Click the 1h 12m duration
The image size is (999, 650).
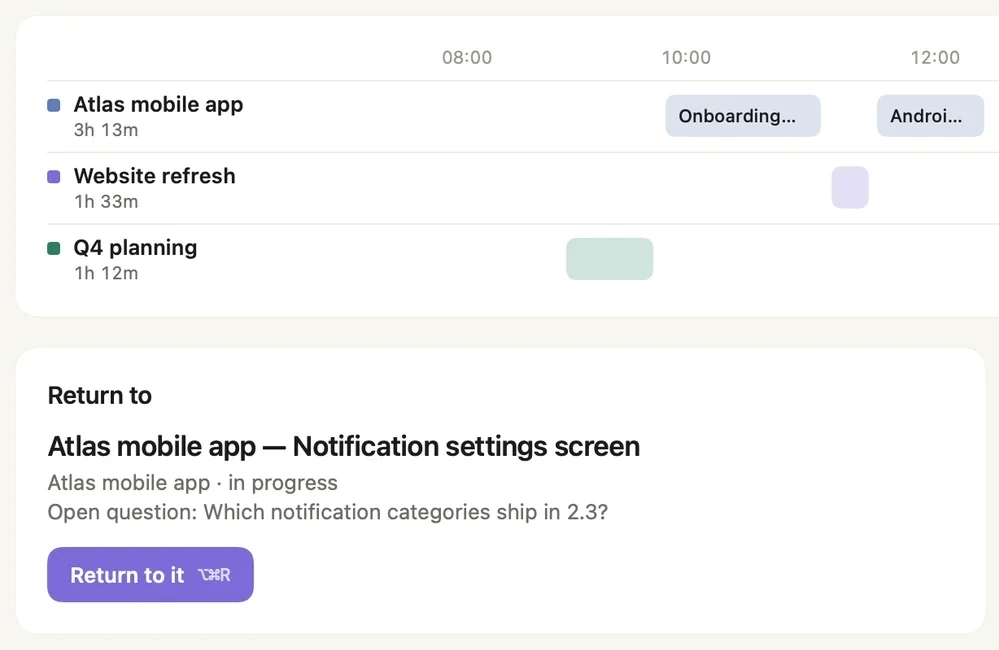[106, 273]
